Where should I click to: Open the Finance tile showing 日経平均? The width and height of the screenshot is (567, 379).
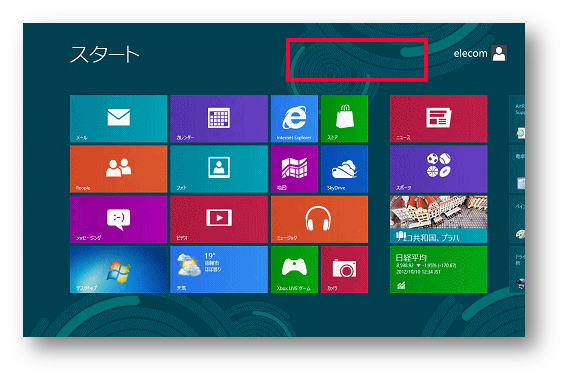click(439, 269)
